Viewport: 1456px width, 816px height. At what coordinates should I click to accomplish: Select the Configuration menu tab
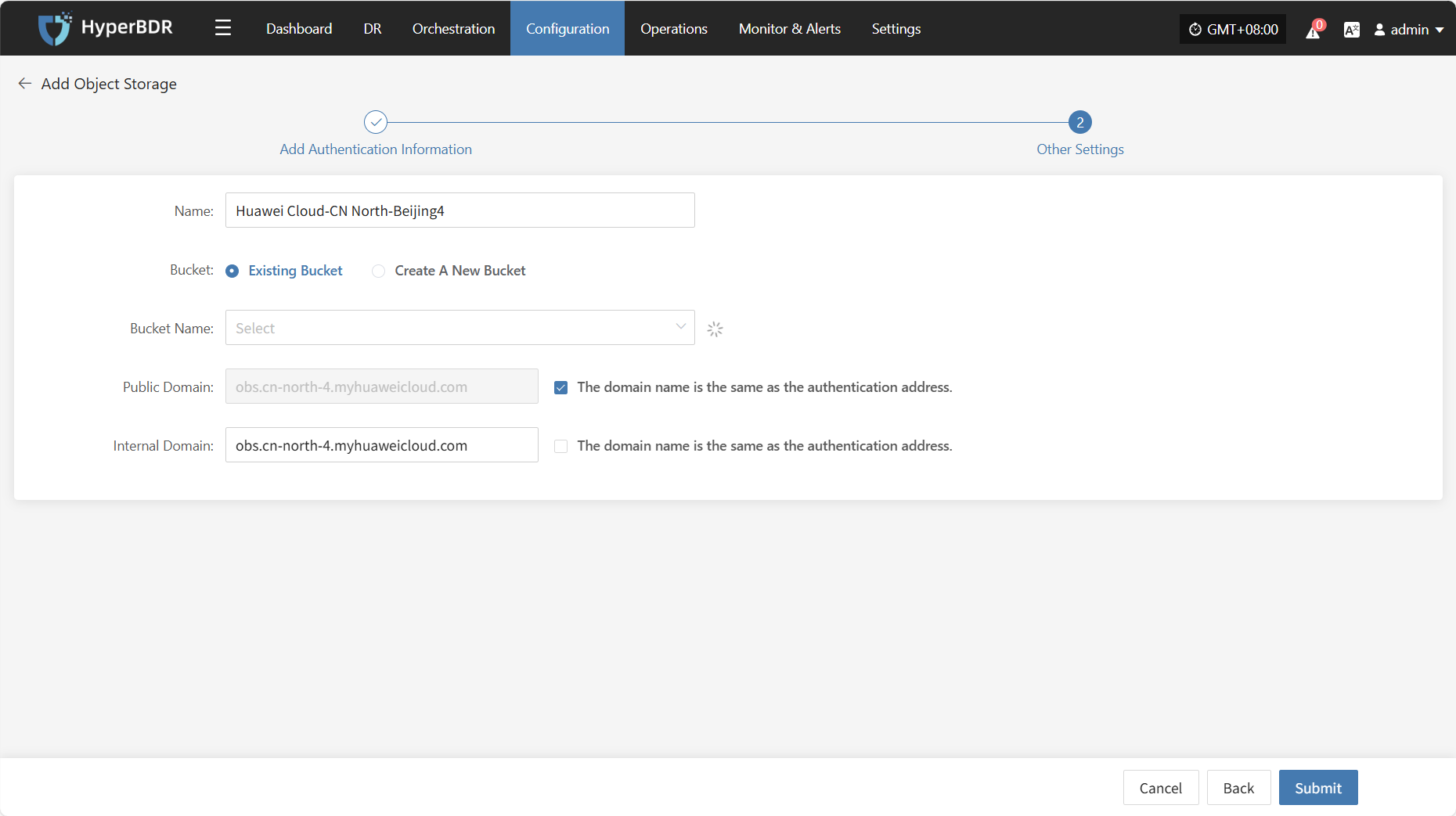pyautogui.click(x=568, y=29)
